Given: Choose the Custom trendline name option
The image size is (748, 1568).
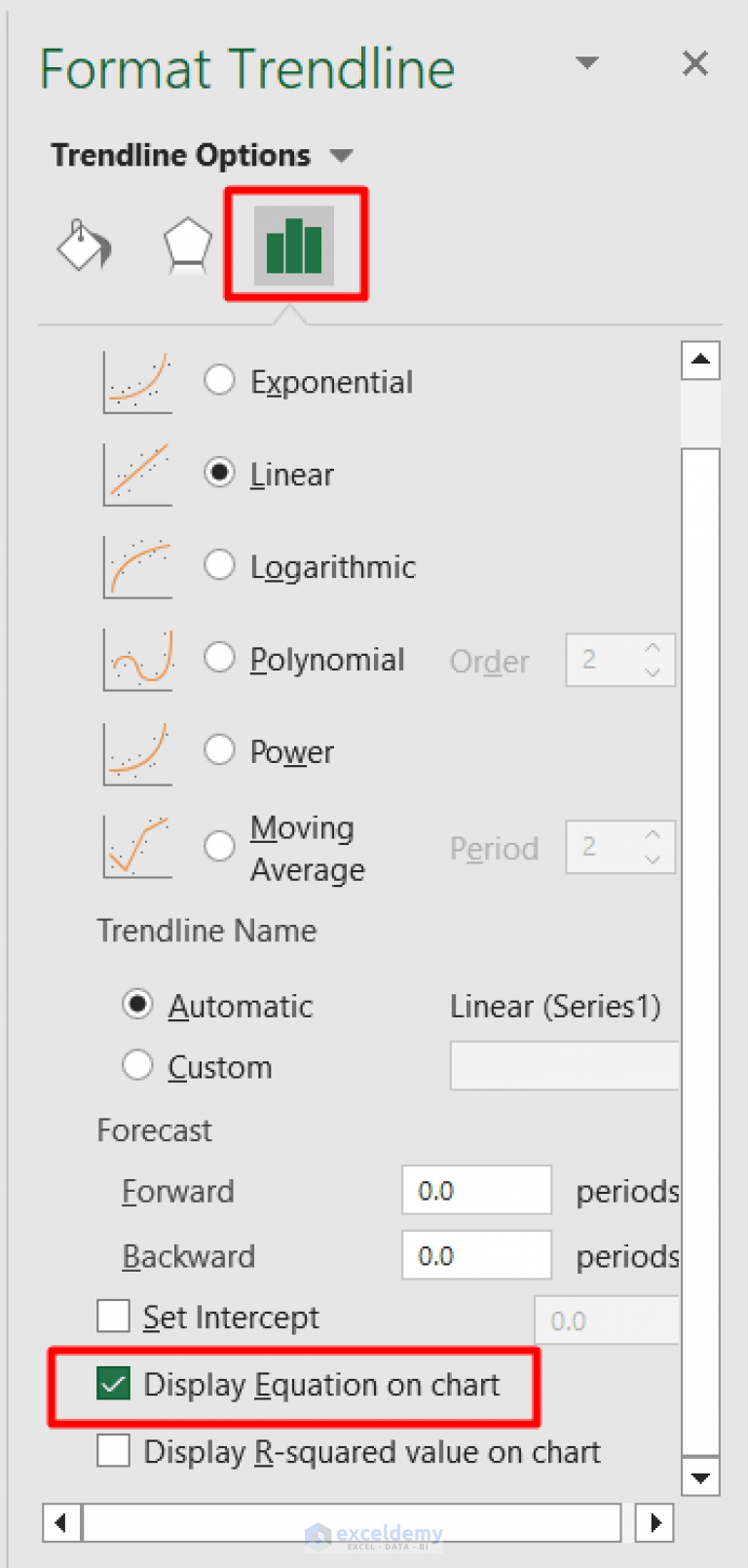Looking at the screenshot, I should pos(137,1065).
